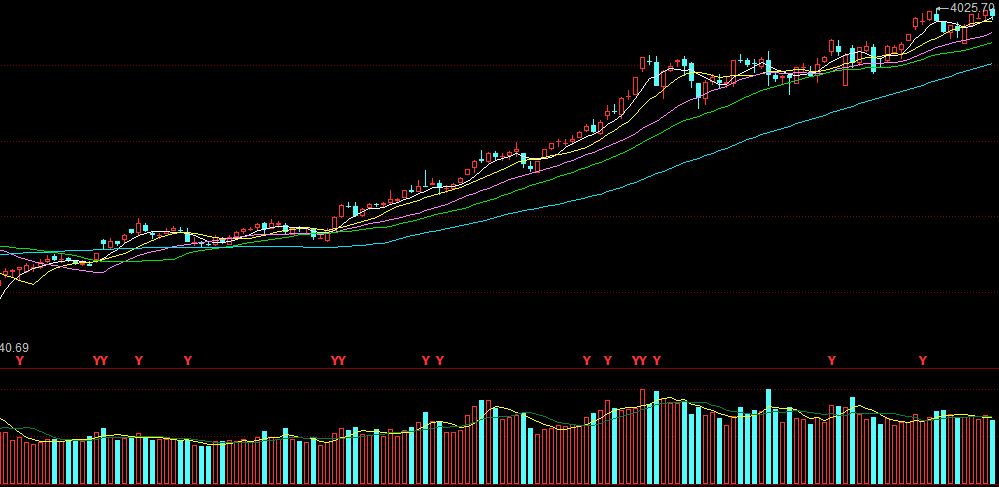Click the last candlestick on the right
This screenshot has height=487, width=999.
tap(992, 12)
